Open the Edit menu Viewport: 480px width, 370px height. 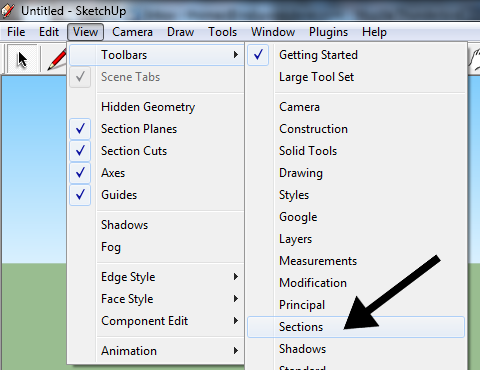tap(49, 32)
